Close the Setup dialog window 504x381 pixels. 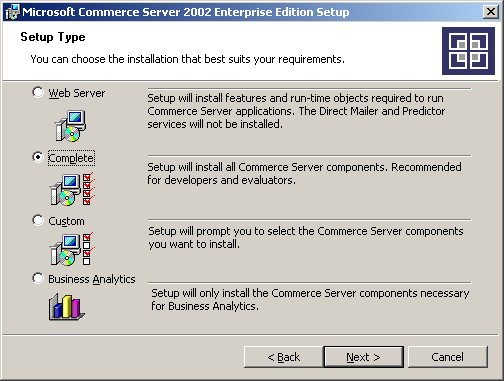click(491, 12)
